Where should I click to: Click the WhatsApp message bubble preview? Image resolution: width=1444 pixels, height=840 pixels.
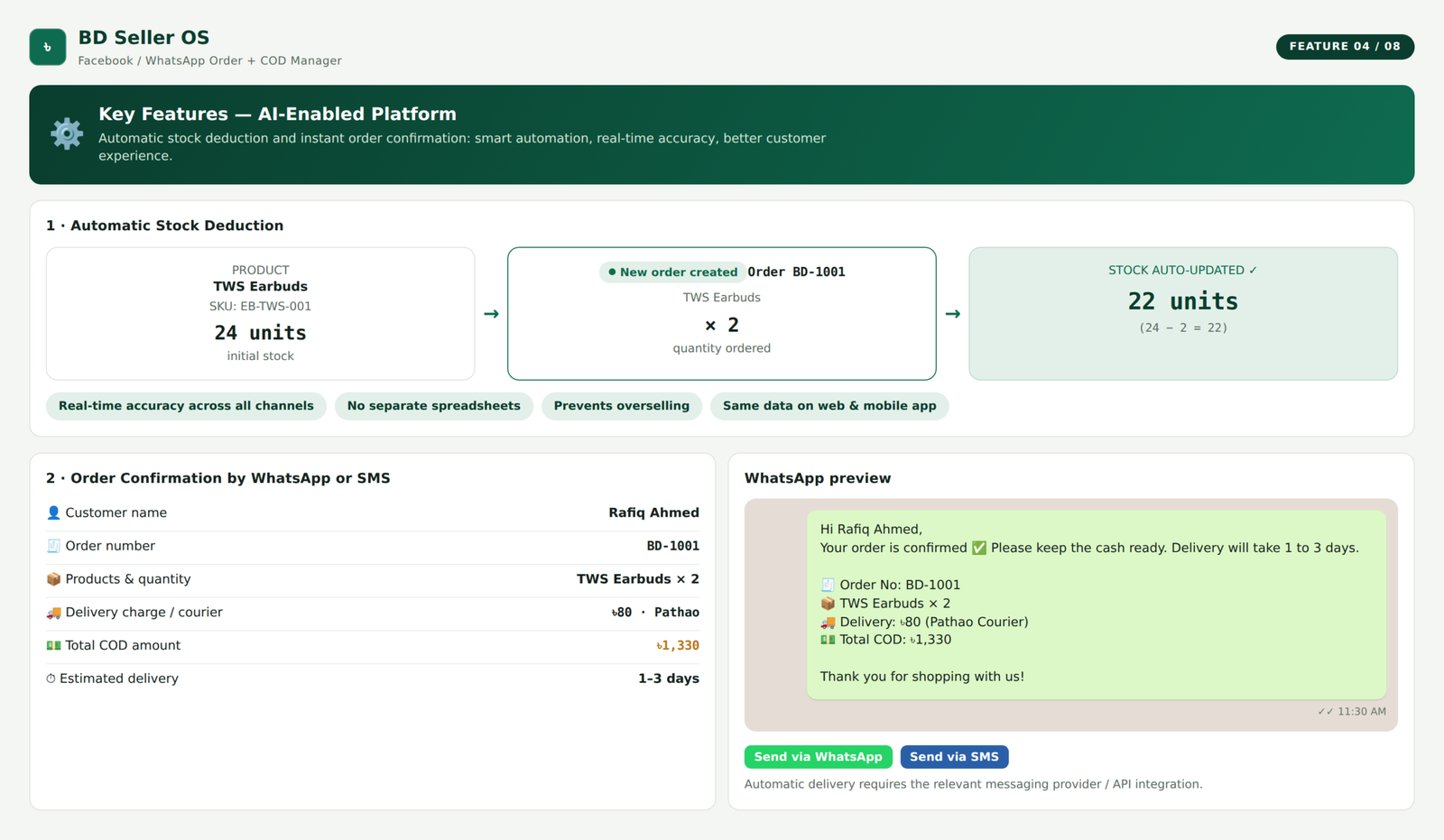1097,605
